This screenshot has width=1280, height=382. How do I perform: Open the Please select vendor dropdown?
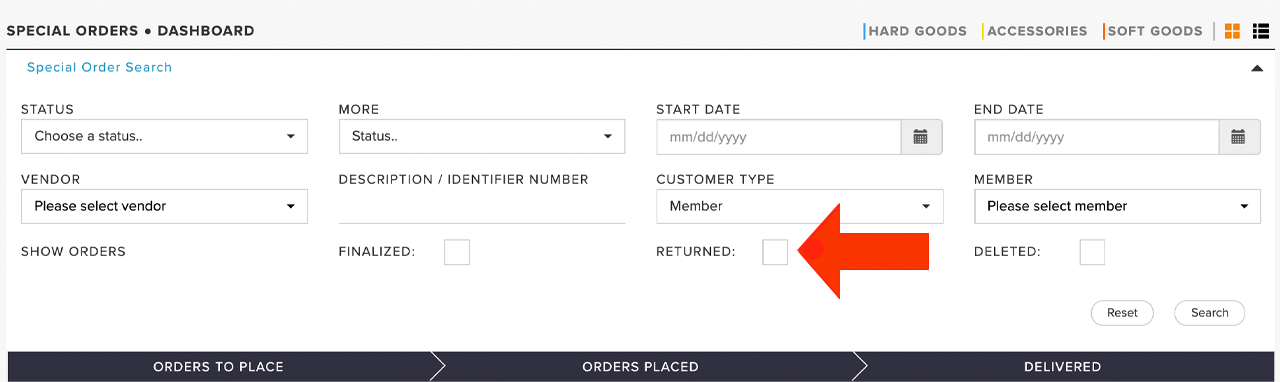click(164, 206)
